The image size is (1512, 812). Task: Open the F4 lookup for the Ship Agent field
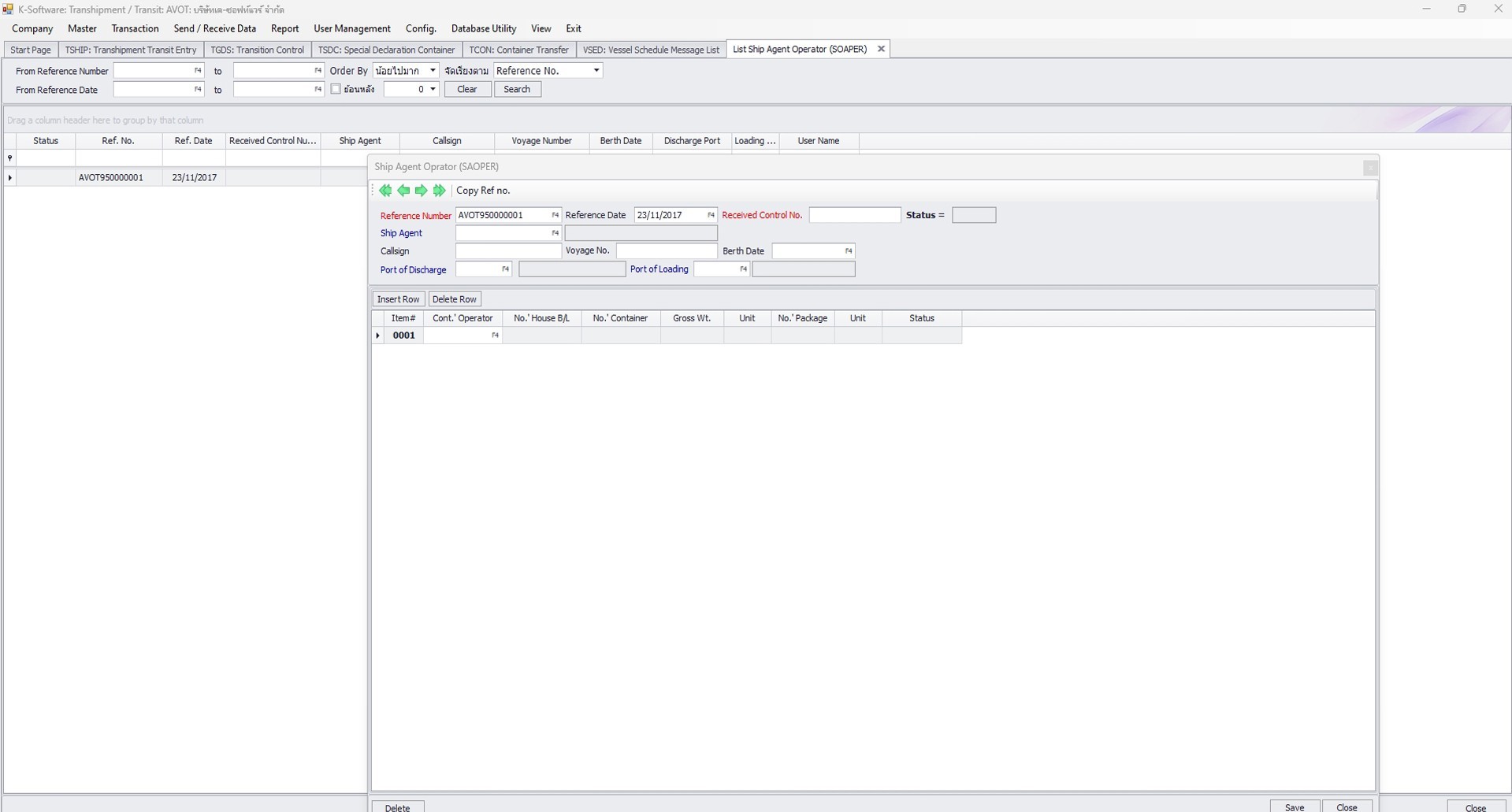point(555,233)
